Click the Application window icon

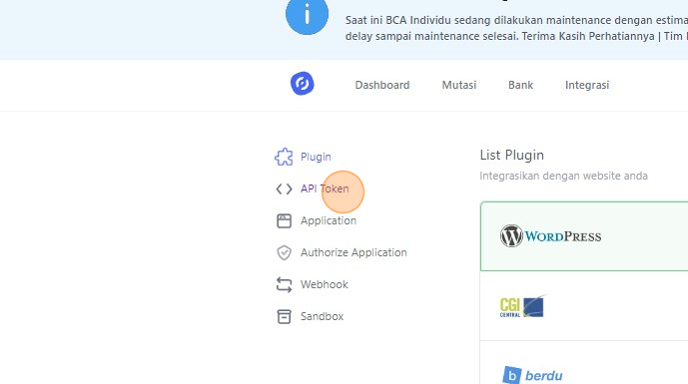(284, 221)
